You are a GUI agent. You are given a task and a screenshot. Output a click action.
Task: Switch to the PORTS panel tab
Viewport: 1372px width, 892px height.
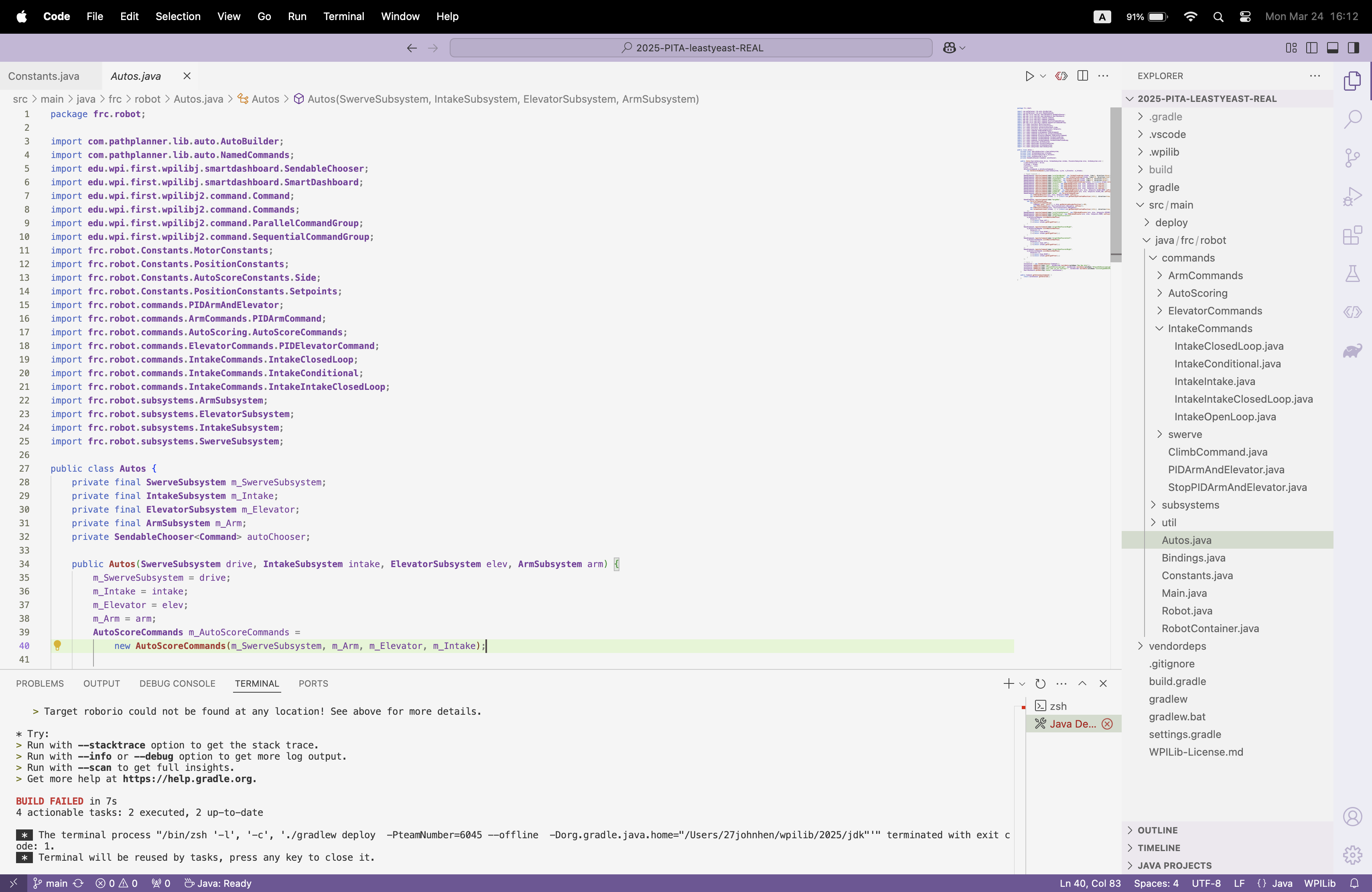point(313,683)
